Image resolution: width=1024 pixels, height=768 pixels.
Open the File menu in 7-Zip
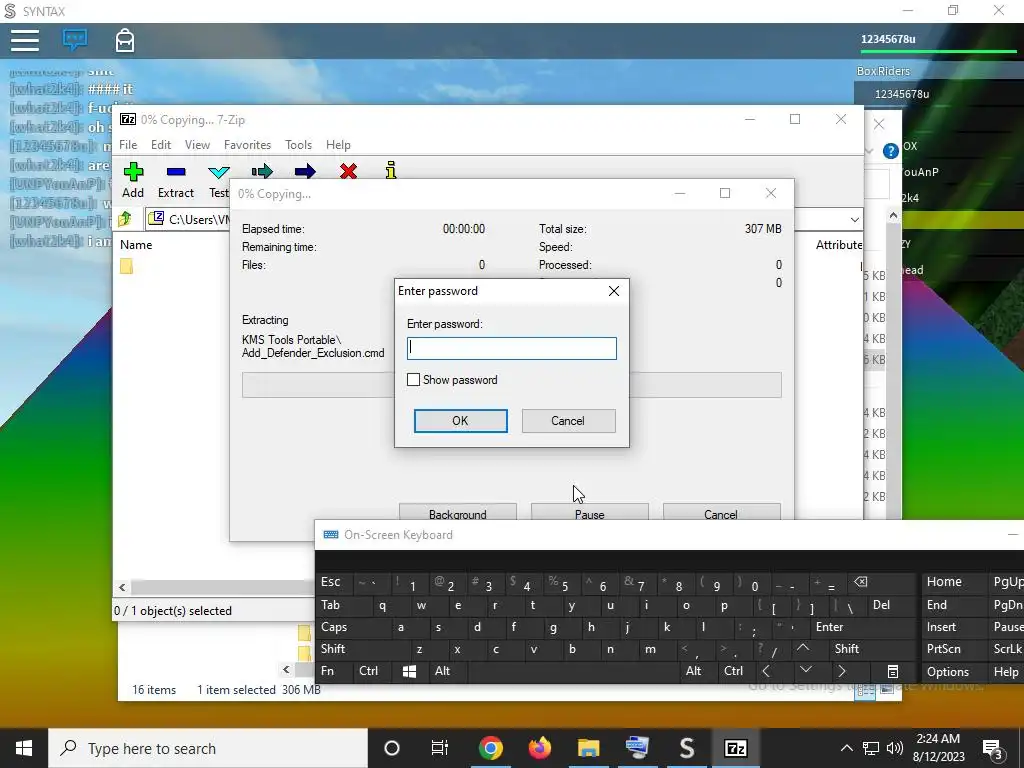(x=128, y=145)
